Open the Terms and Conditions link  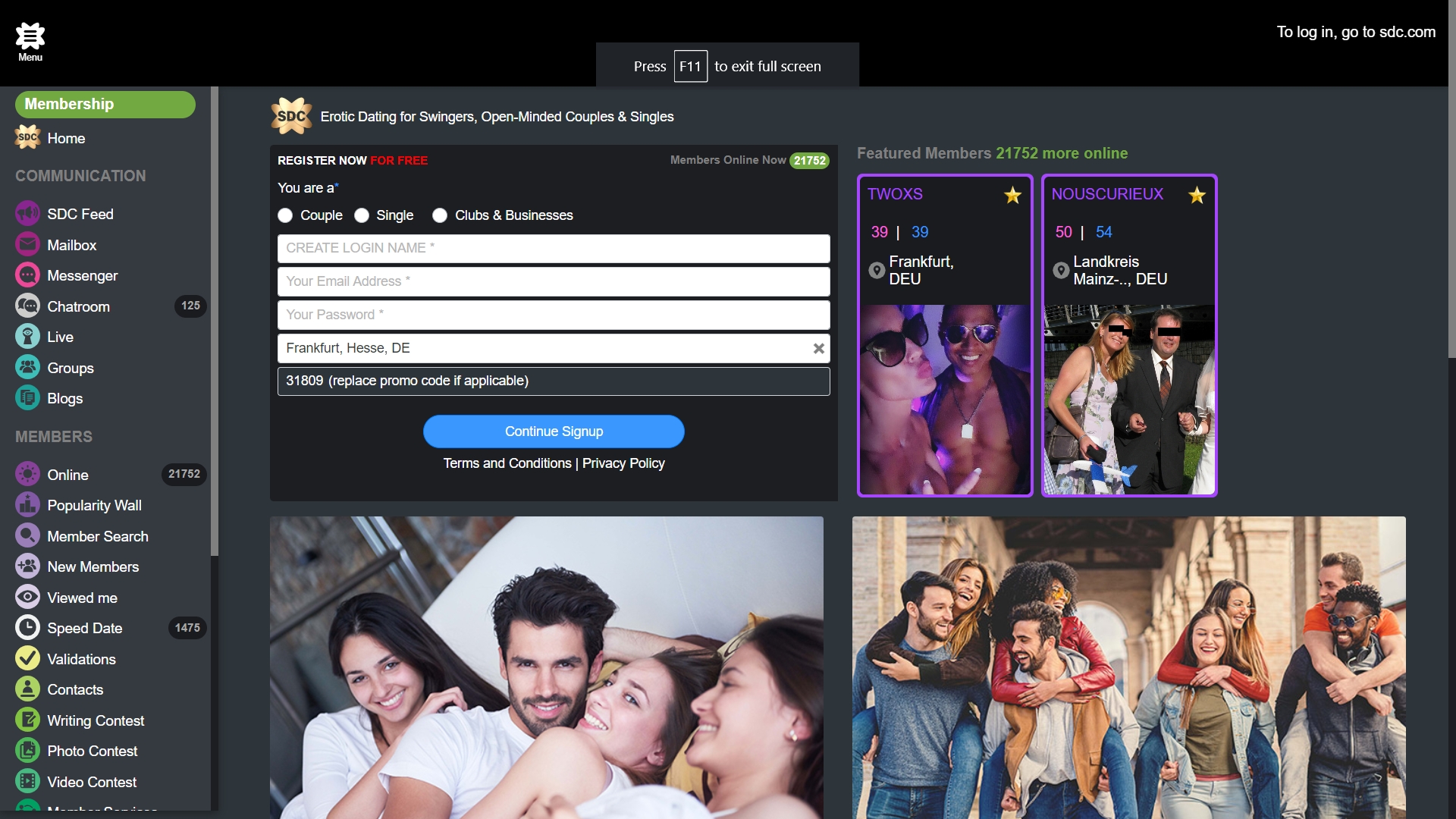click(x=507, y=463)
